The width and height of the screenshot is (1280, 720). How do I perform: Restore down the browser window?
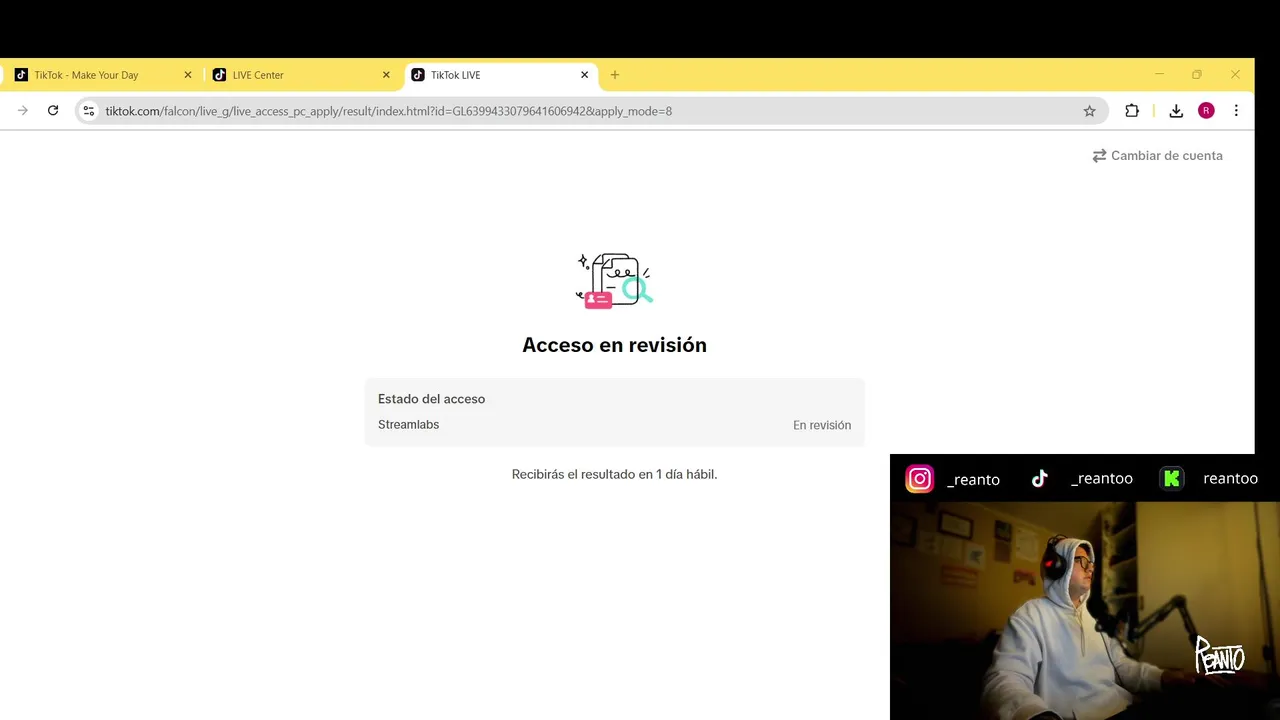[x=1197, y=75]
